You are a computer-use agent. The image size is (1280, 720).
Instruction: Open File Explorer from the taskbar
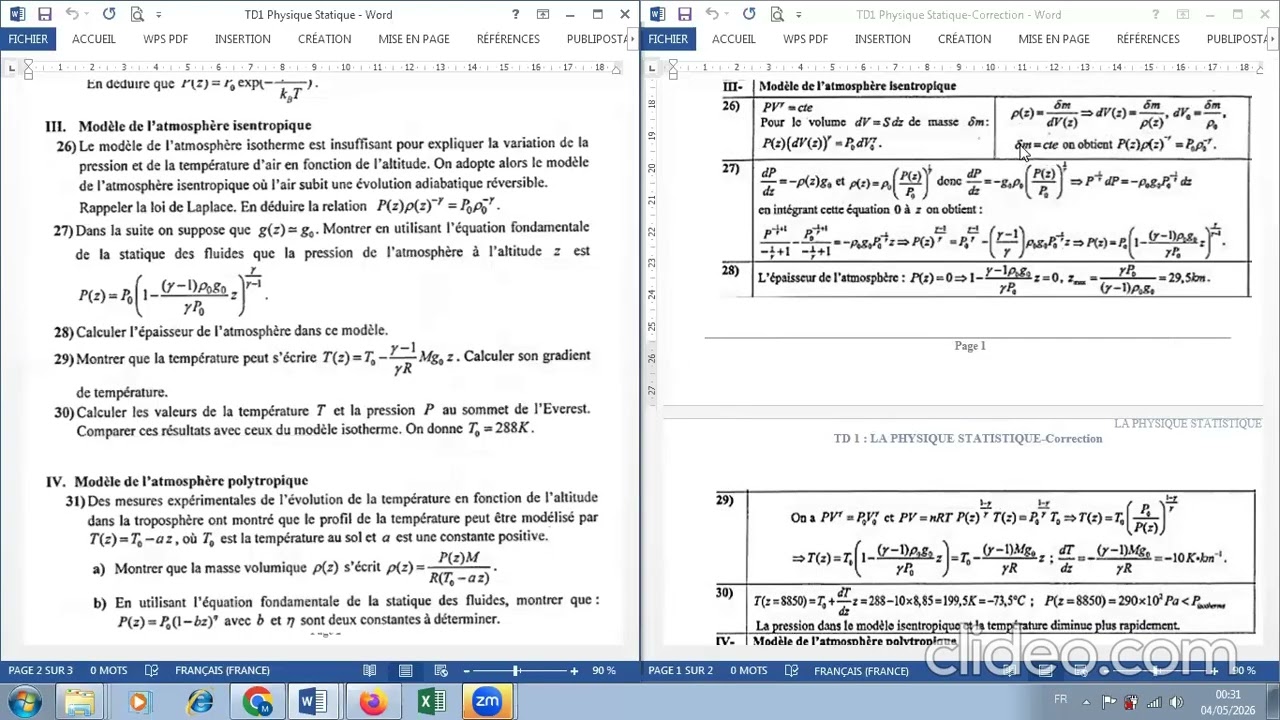point(80,702)
